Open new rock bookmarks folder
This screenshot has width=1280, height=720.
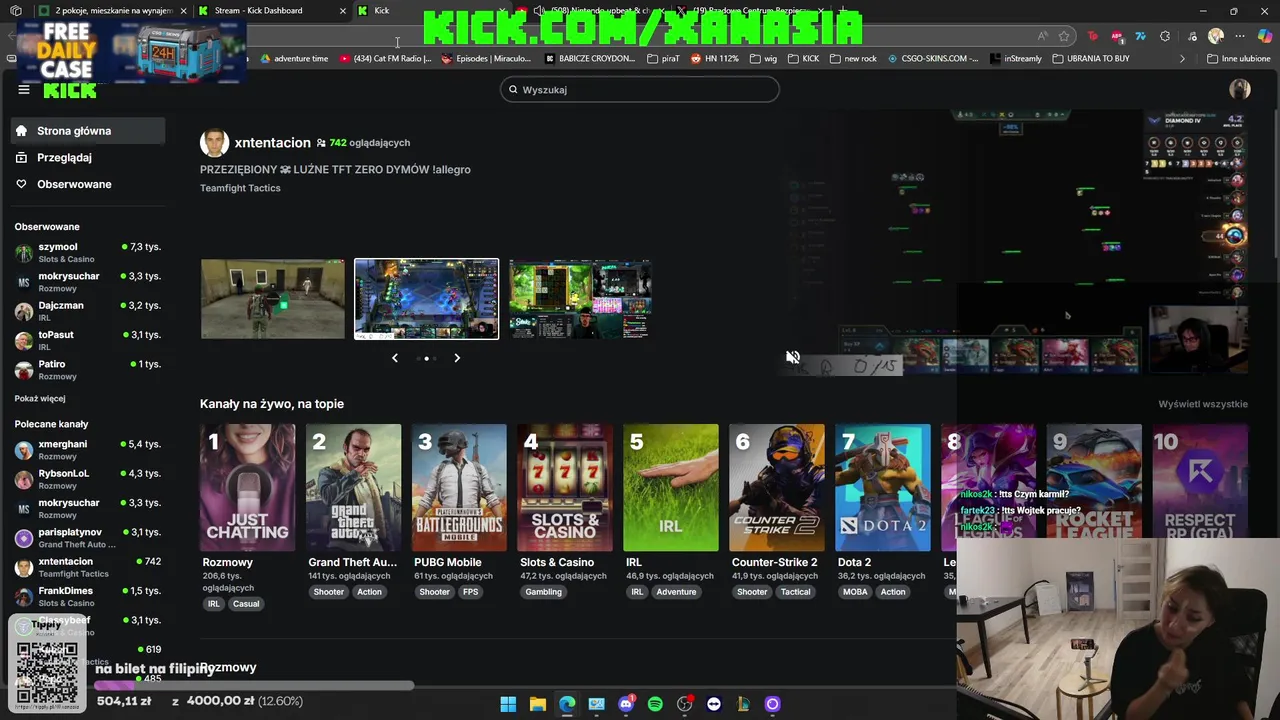click(853, 58)
